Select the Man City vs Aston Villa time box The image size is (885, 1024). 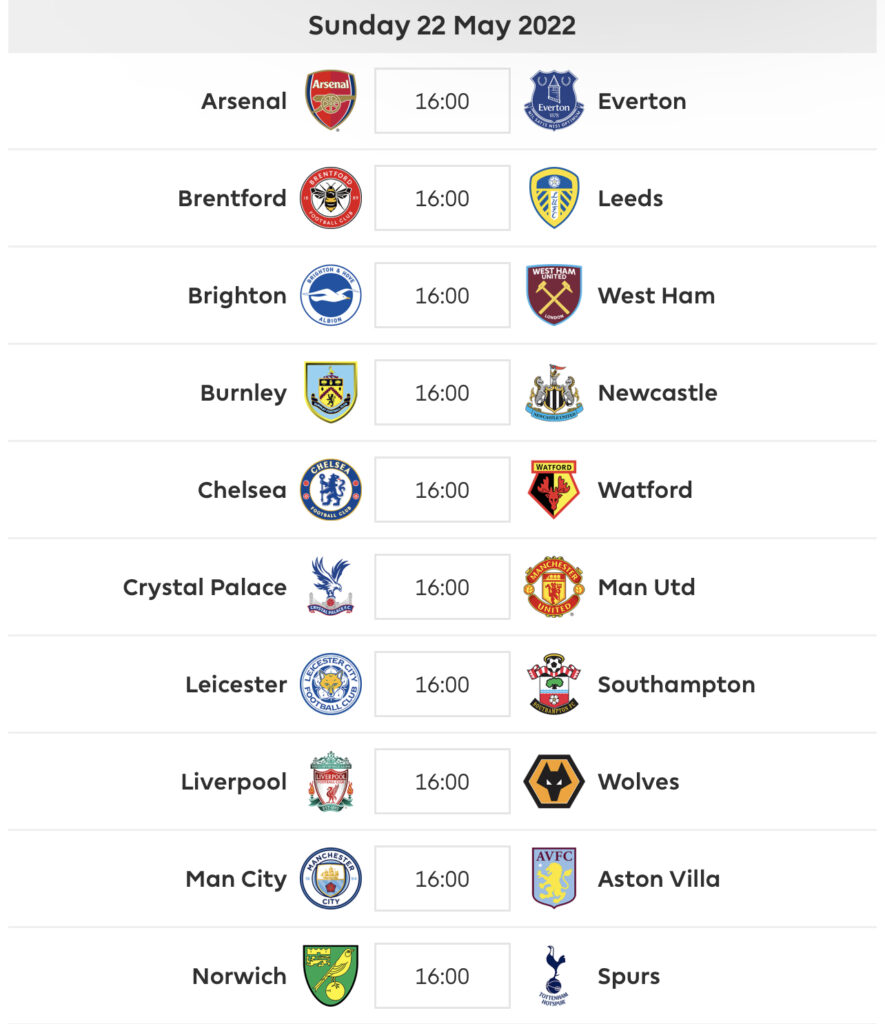tap(442, 878)
